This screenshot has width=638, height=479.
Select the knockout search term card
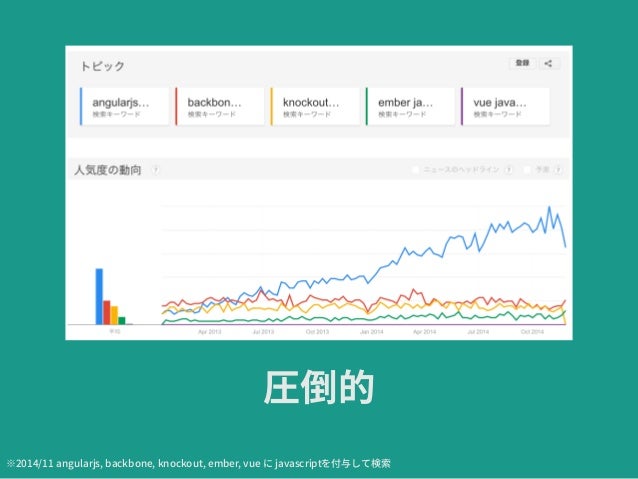(x=315, y=106)
